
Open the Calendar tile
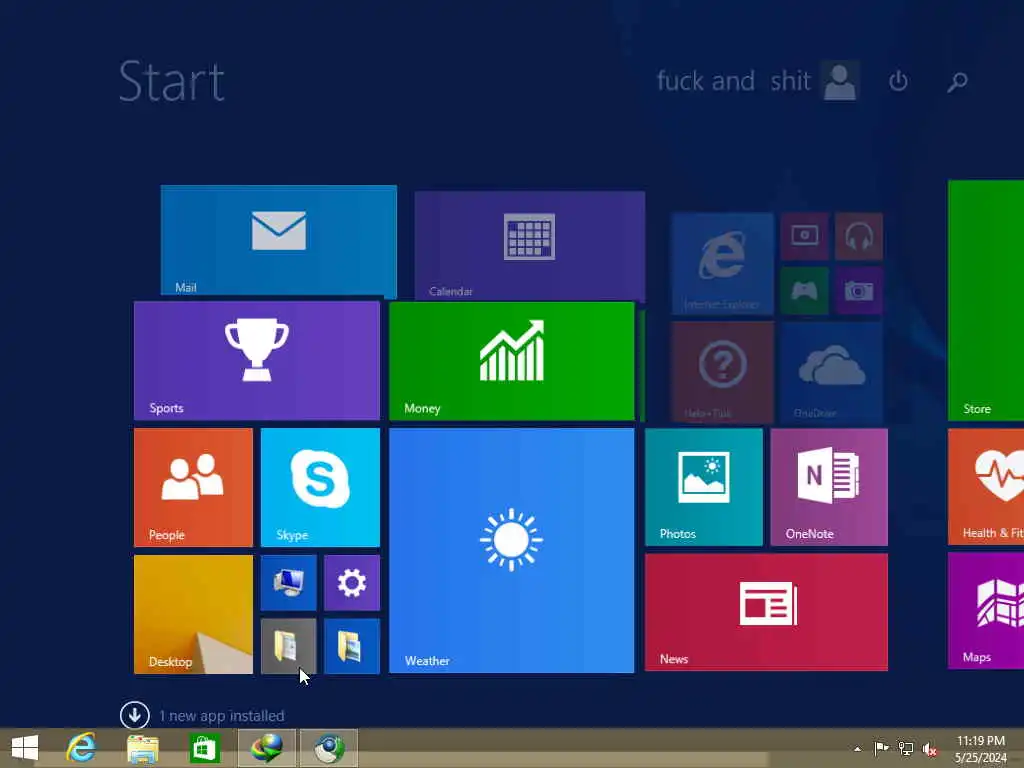tap(530, 246)
